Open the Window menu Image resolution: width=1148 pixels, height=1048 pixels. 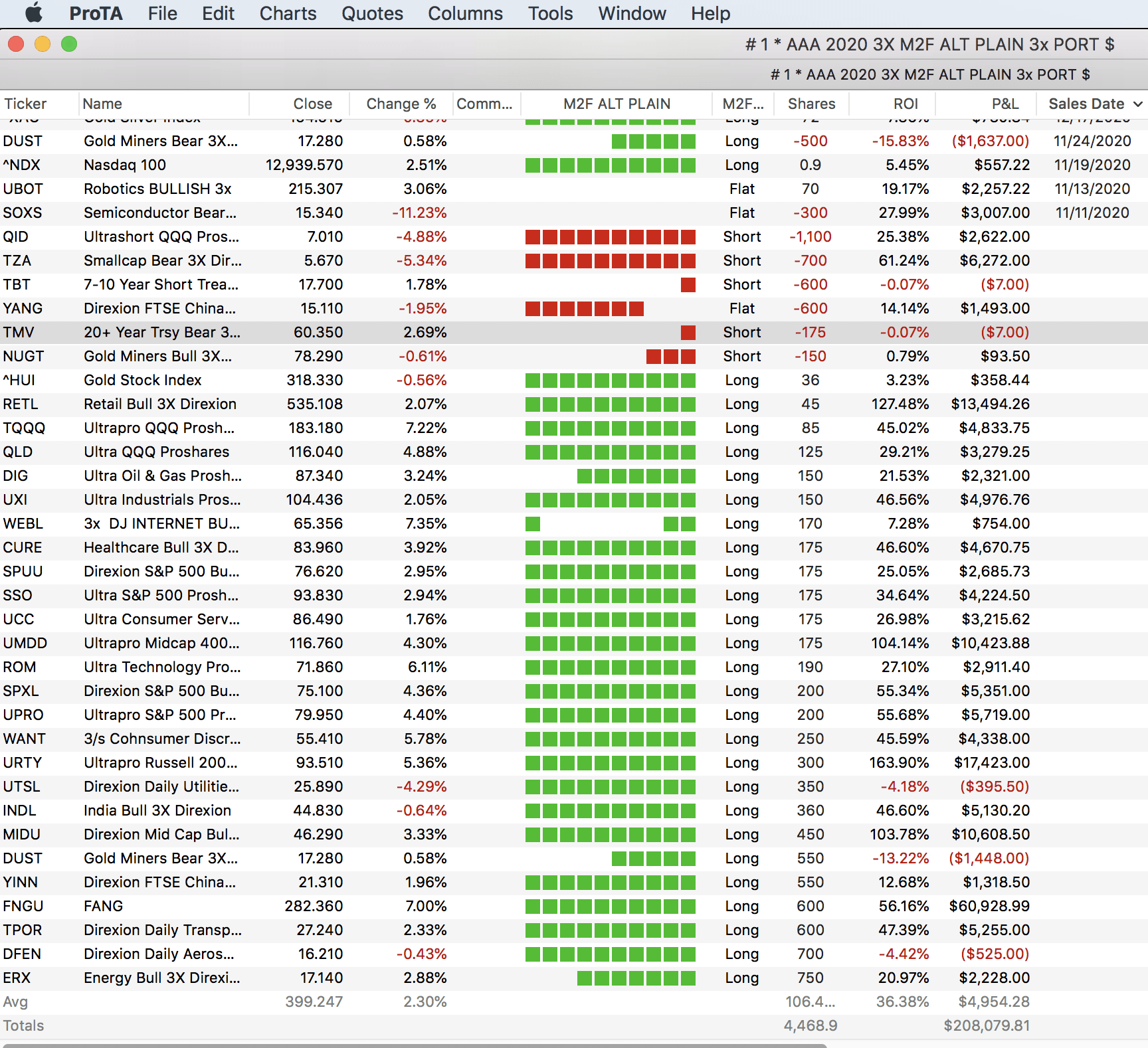click(x=632, y=13)
